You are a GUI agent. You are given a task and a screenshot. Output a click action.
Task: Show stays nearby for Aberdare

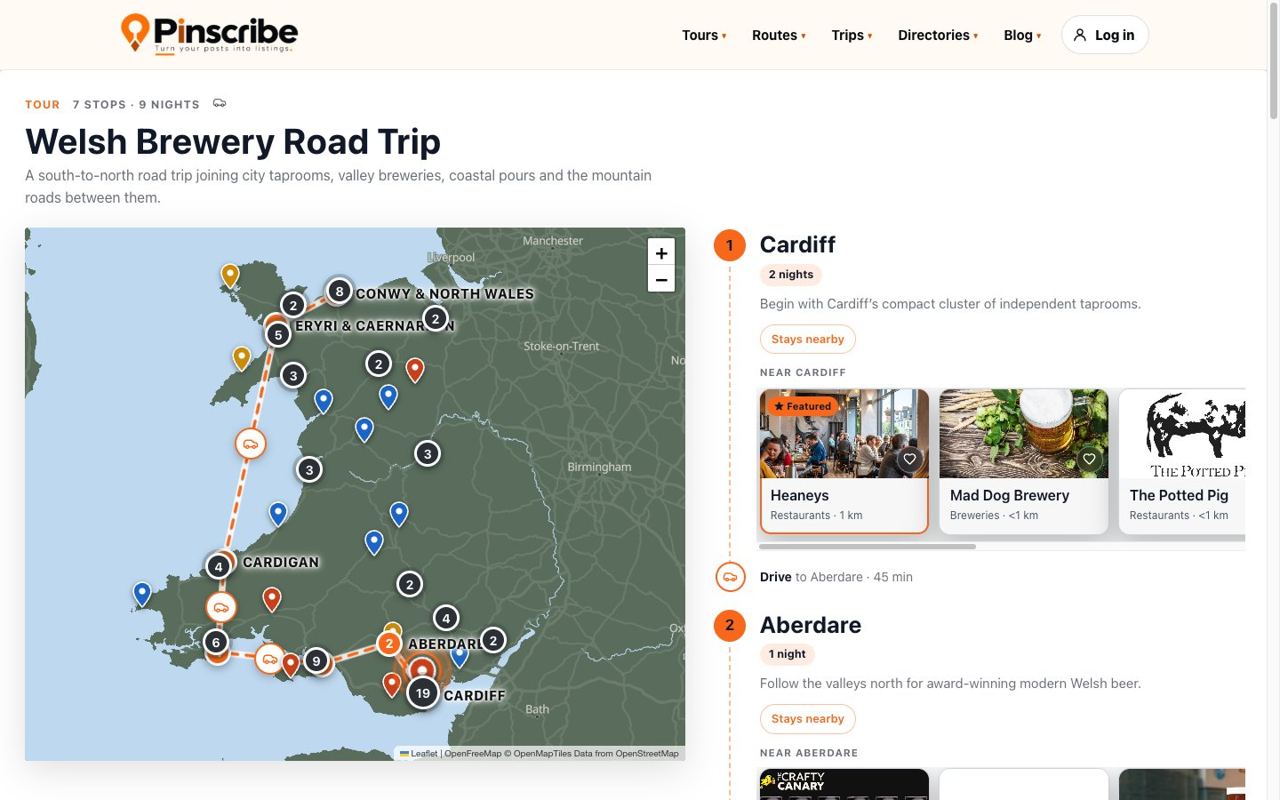click(808, 719)
